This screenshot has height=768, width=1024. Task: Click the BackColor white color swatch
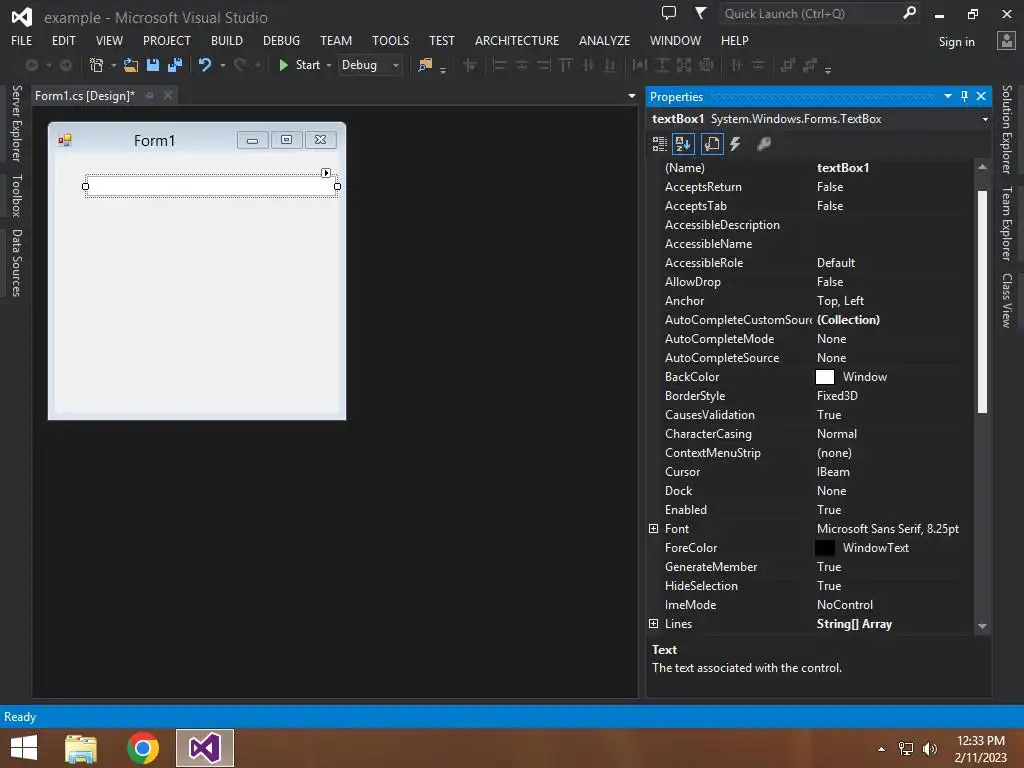[825, 377]
